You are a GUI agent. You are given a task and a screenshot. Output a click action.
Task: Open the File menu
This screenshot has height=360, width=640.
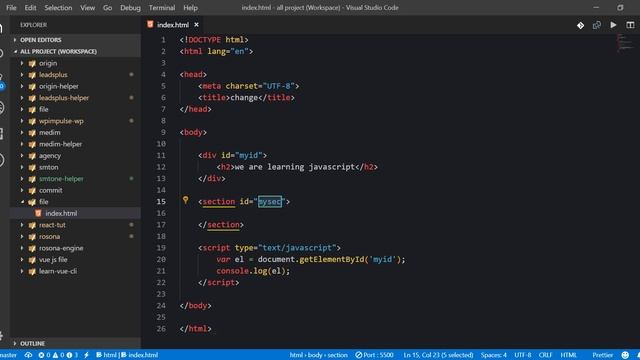(x=11, y=8)
